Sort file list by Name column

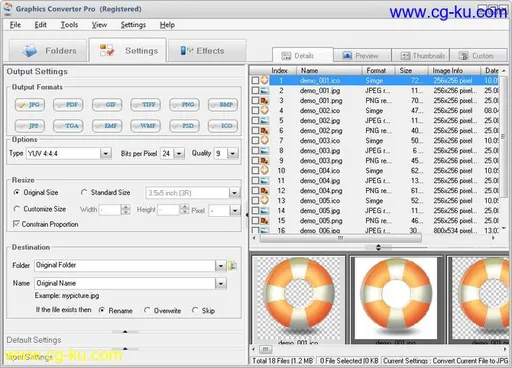click(329, 71)
